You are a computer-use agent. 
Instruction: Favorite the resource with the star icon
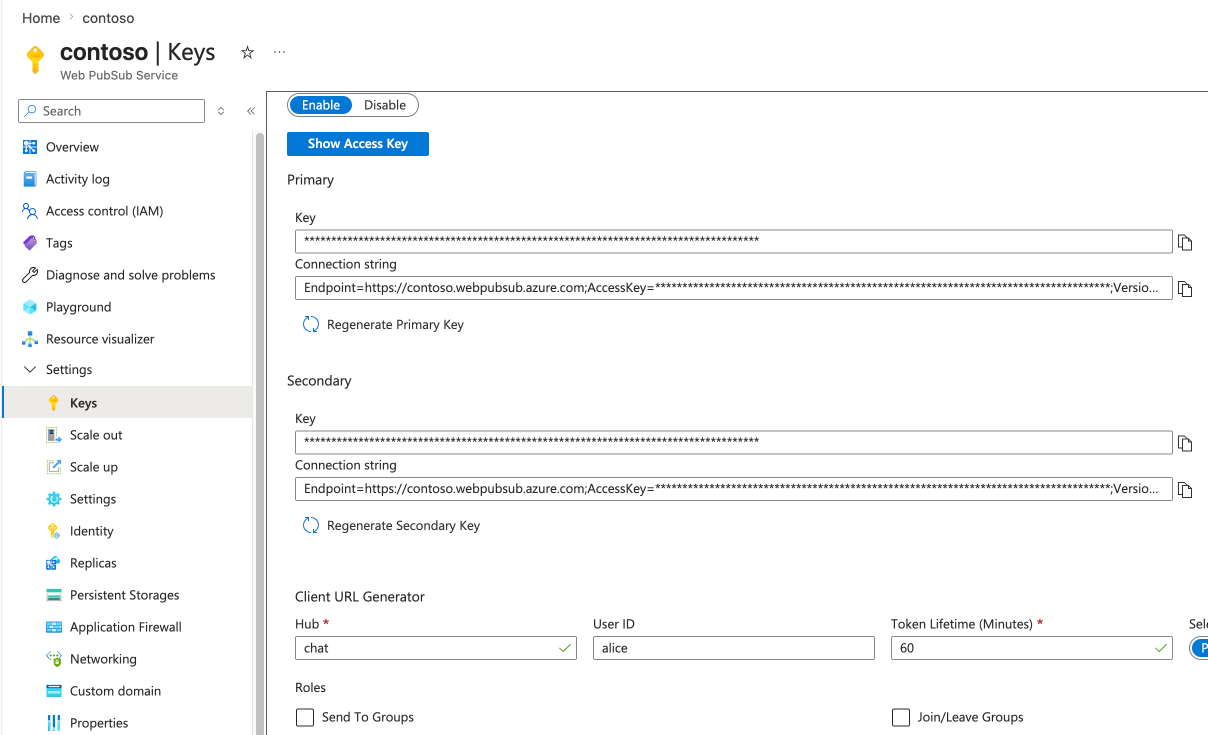click(x=247, y=52)
